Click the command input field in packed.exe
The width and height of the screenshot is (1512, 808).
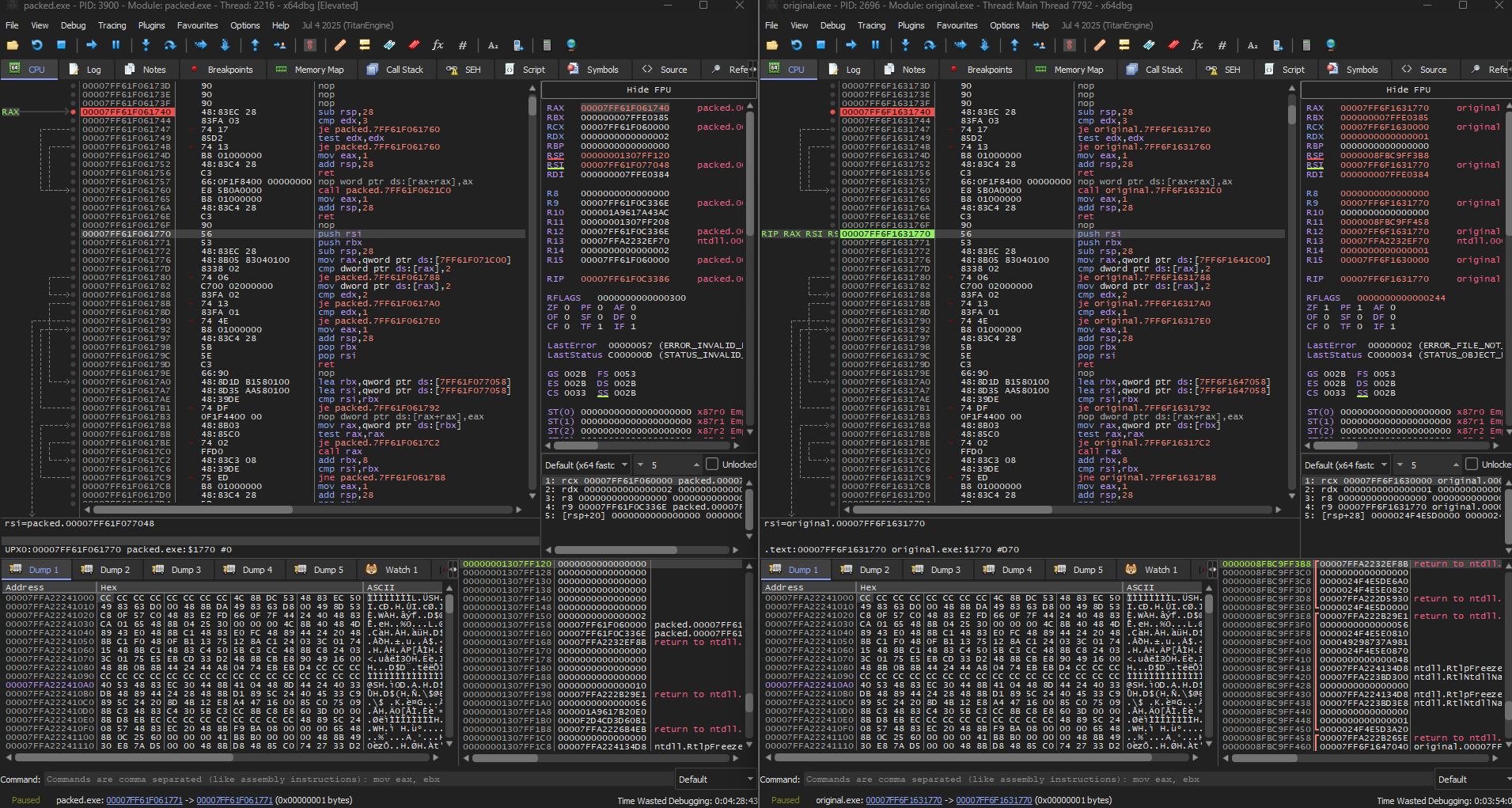(356, 780)
